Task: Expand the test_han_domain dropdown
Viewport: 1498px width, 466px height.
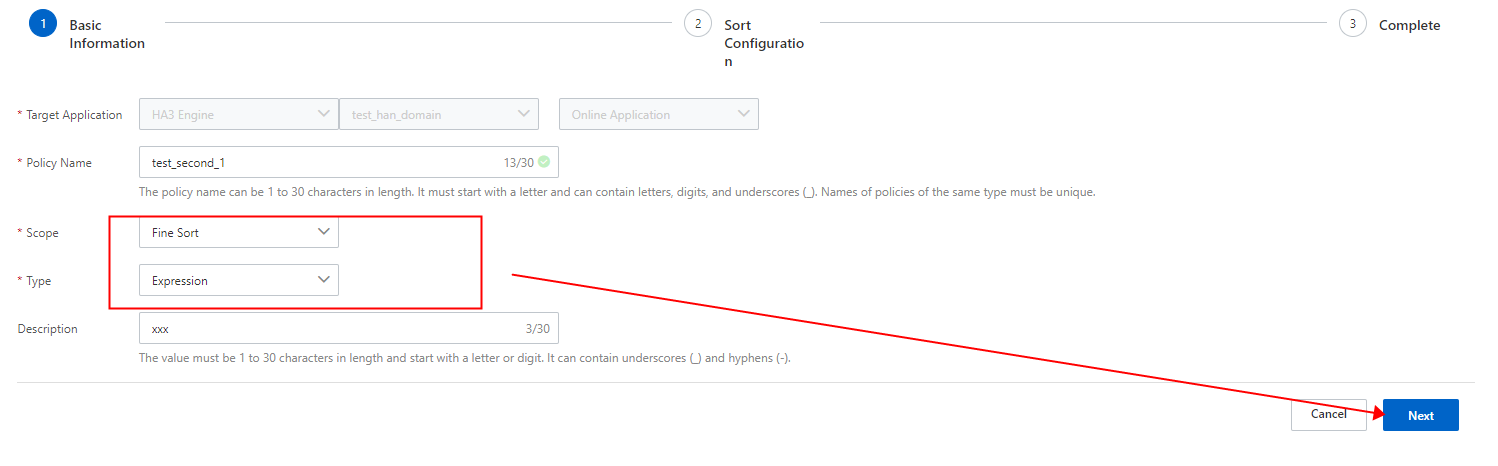Action: (439, 114)
